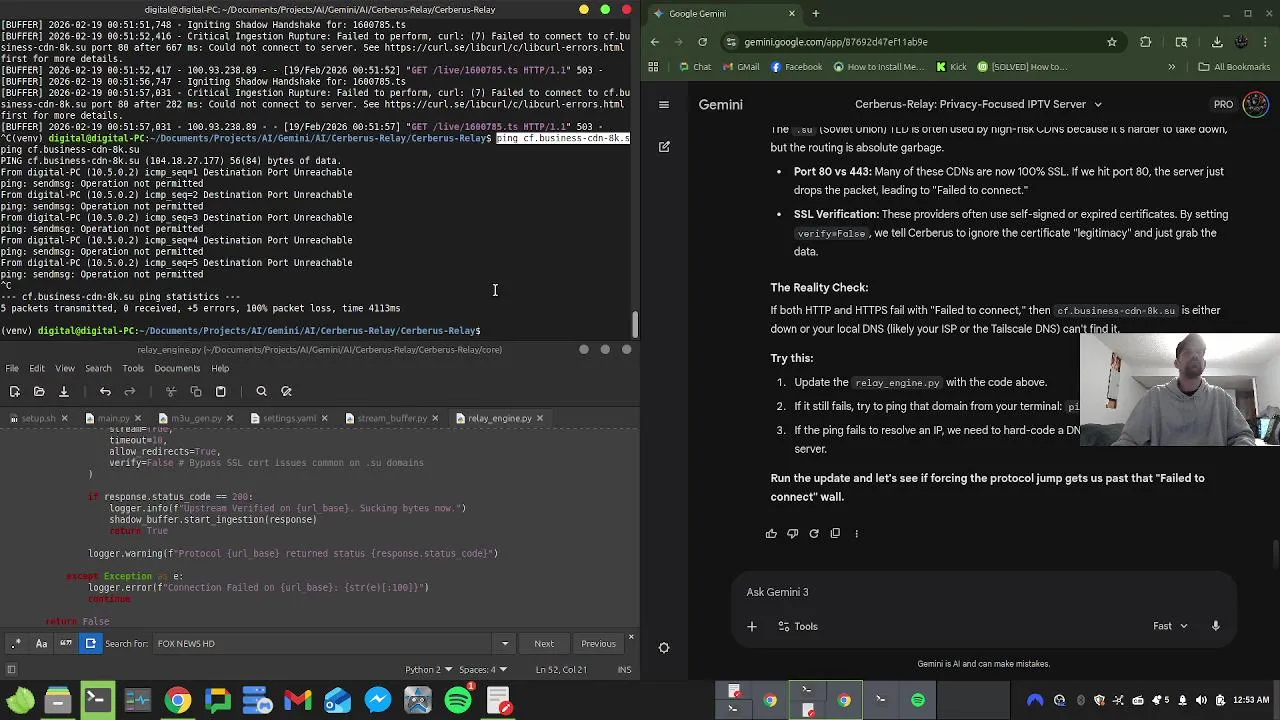Click the redo arrow in editor toolbar

[x=129, y=391]
